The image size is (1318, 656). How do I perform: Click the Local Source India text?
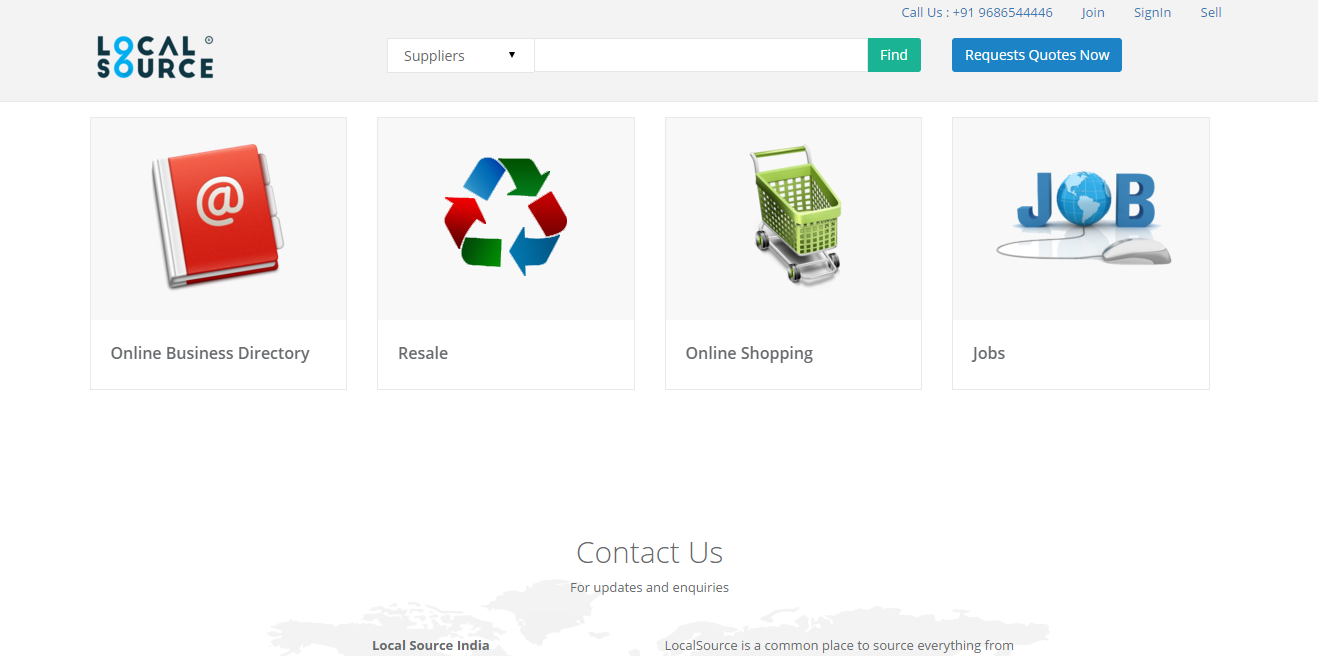click(x=431, y=645)
